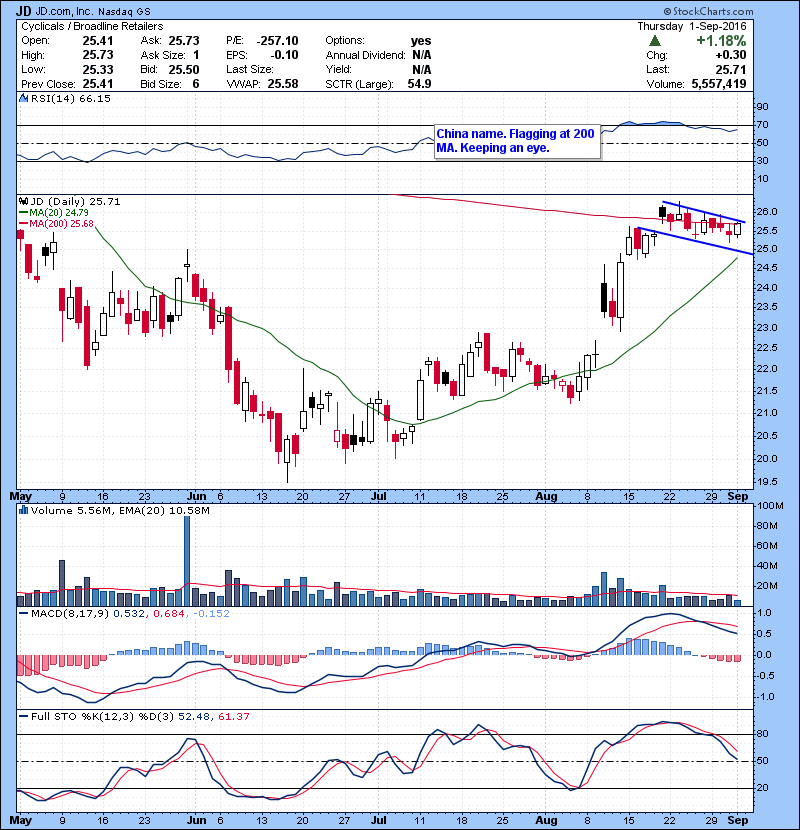Viewport: 800px width, 830px height.
Task: Click the Bid Size value 6
Action: (x=196, y=84)
